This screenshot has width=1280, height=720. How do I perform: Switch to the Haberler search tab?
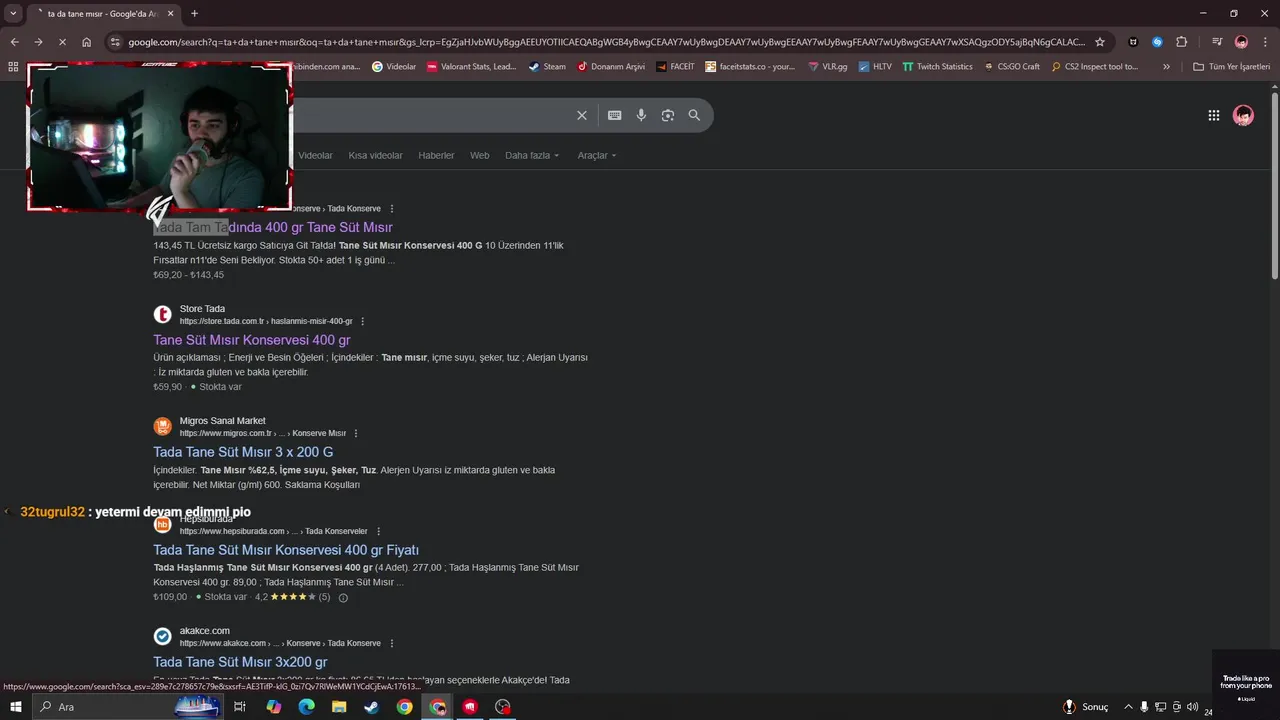click(436, 155)
